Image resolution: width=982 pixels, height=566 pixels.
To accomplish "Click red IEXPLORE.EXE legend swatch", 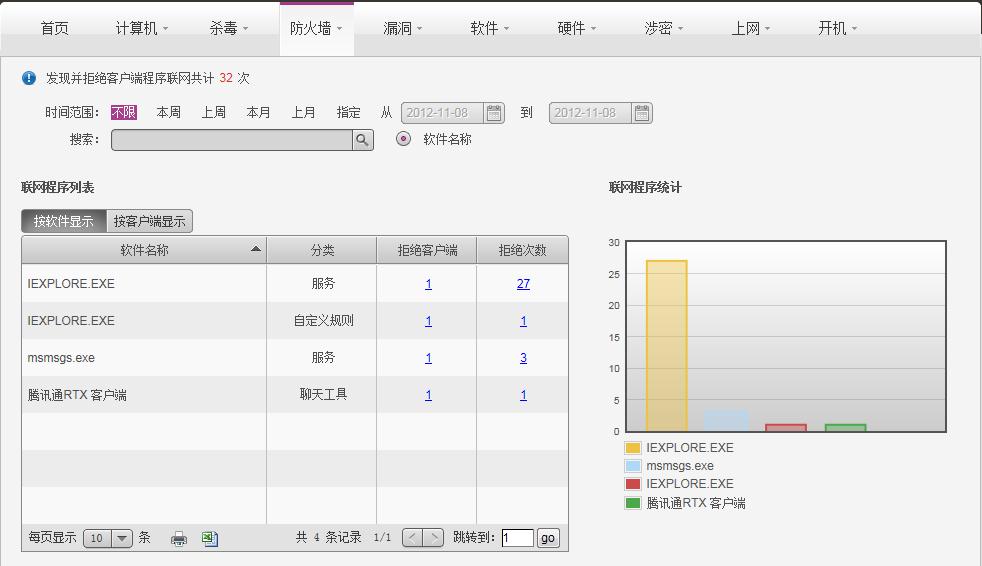I will tap(633, 484).
